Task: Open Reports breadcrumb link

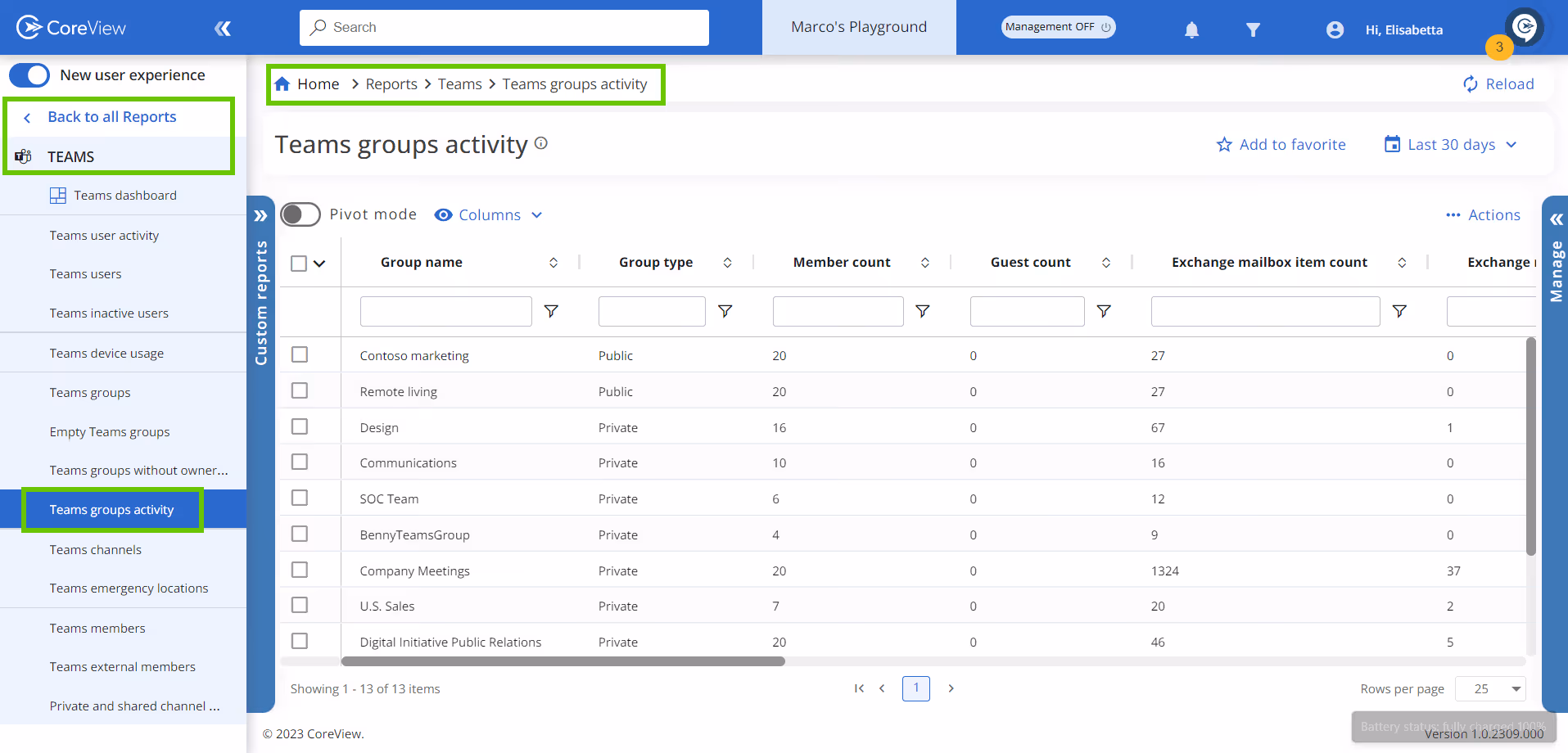Action: click(x=391, y=84)
